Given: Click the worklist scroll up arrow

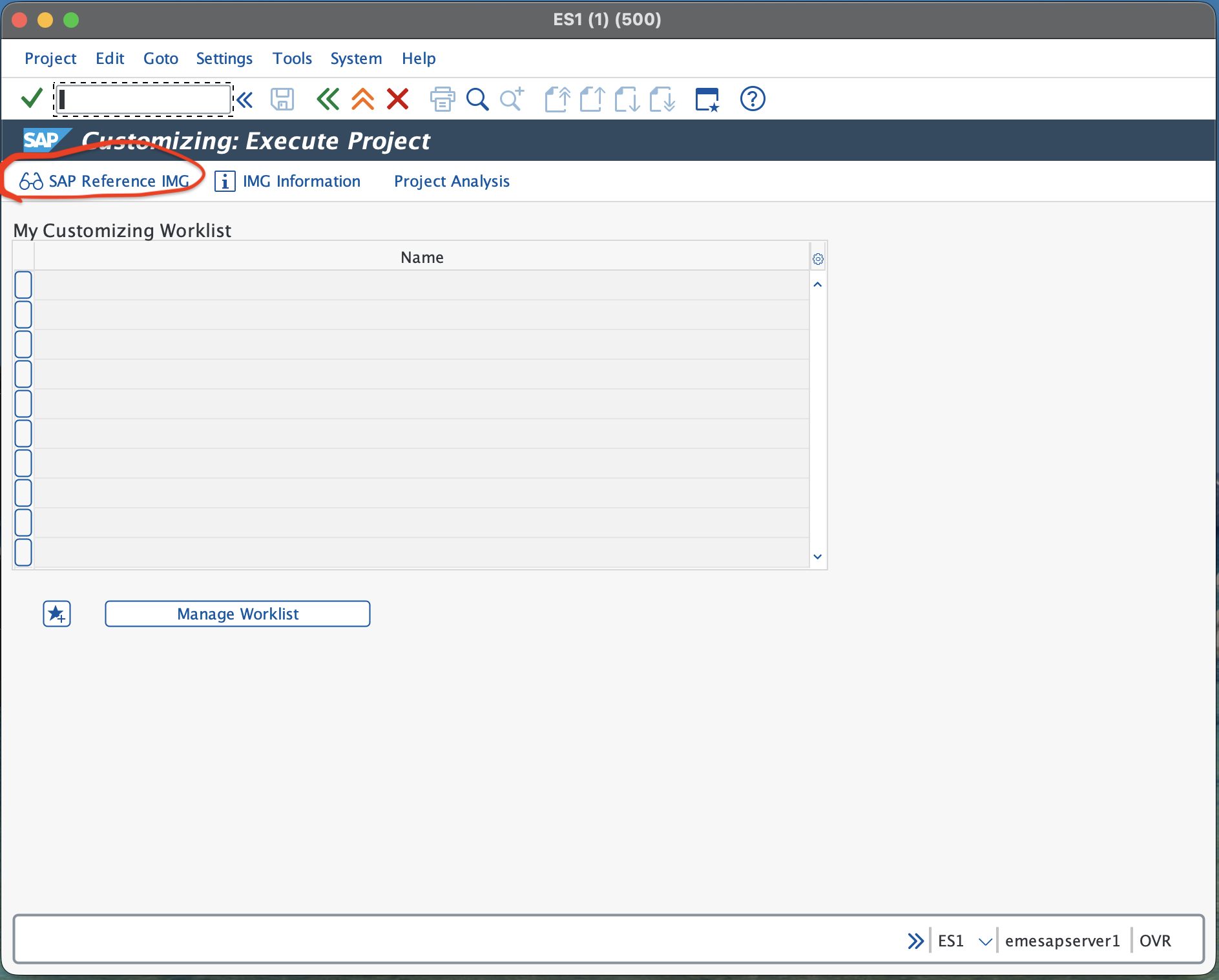Looking at the screenshot, I should tap(818, 285).
